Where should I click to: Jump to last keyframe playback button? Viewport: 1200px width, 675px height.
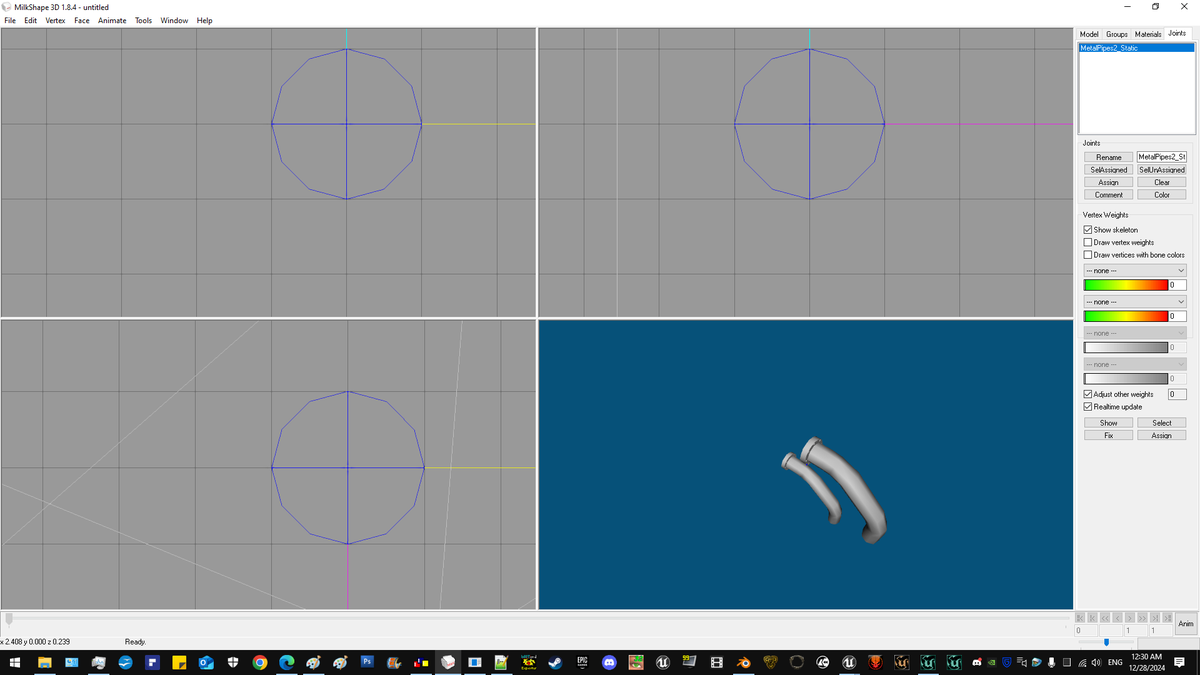tap(1167, 618)
